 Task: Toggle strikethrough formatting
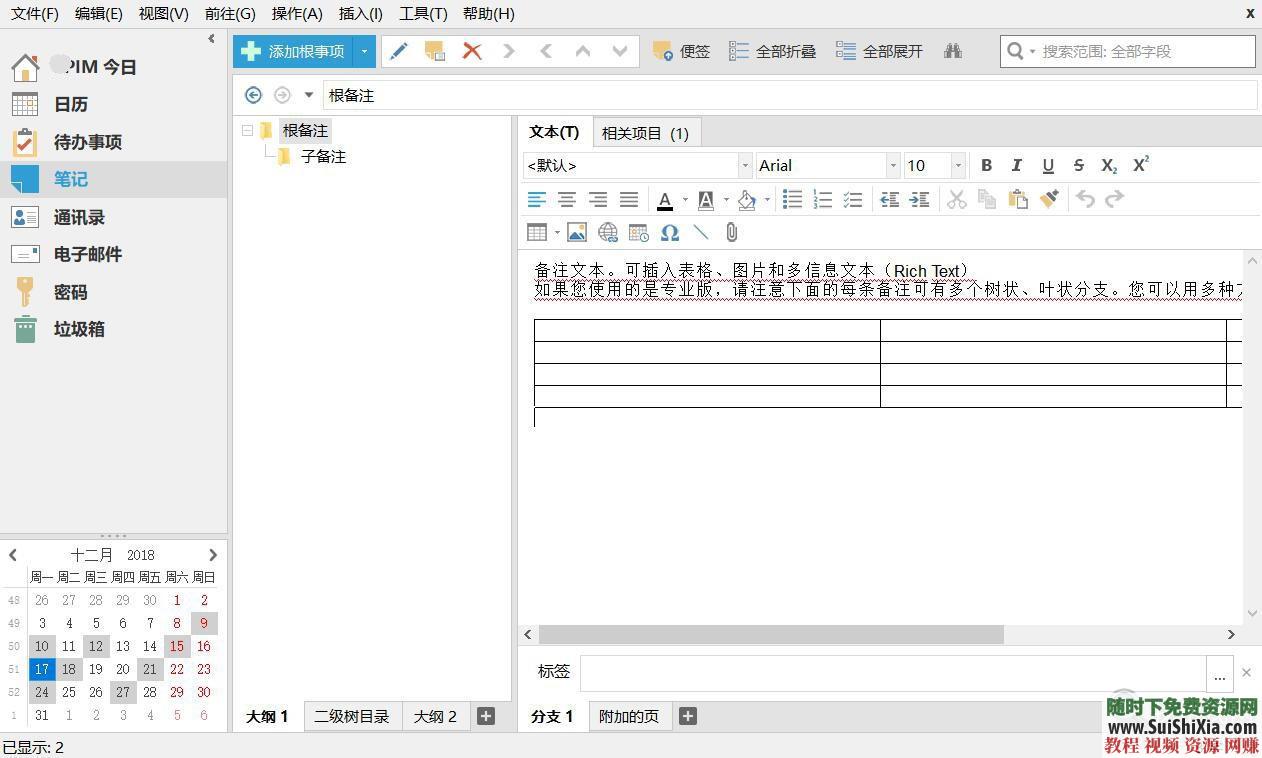click(1078, 166)
